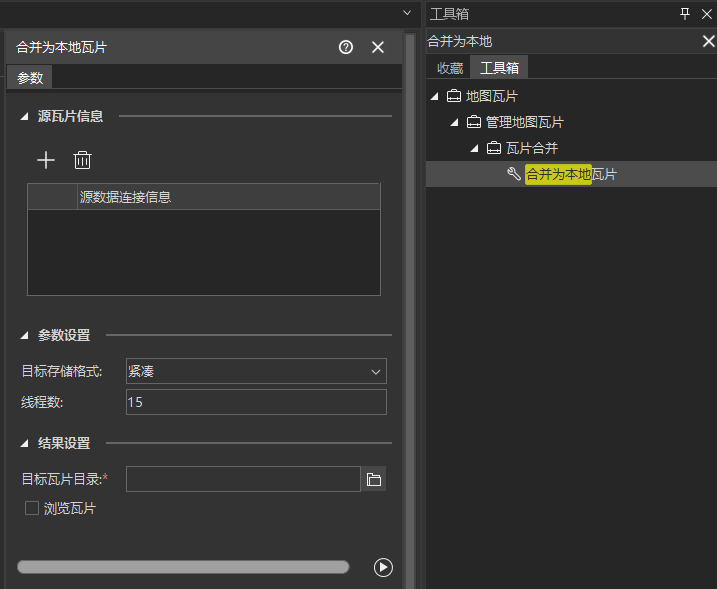The width and height of the screenshot is (717, 589).
Task: Click the 线程数 input field
Action: [256, 402]
